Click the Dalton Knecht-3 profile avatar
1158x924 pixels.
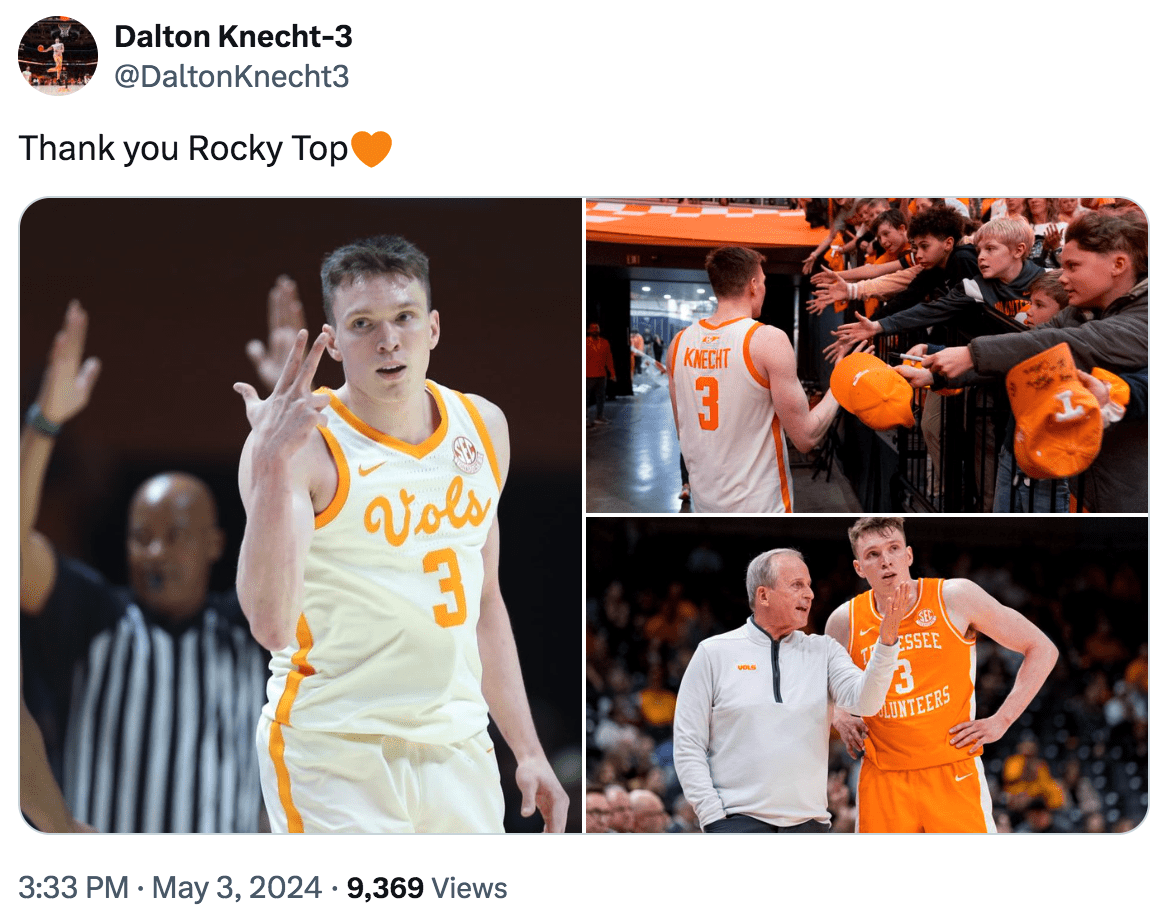click(x=58, y=56)
